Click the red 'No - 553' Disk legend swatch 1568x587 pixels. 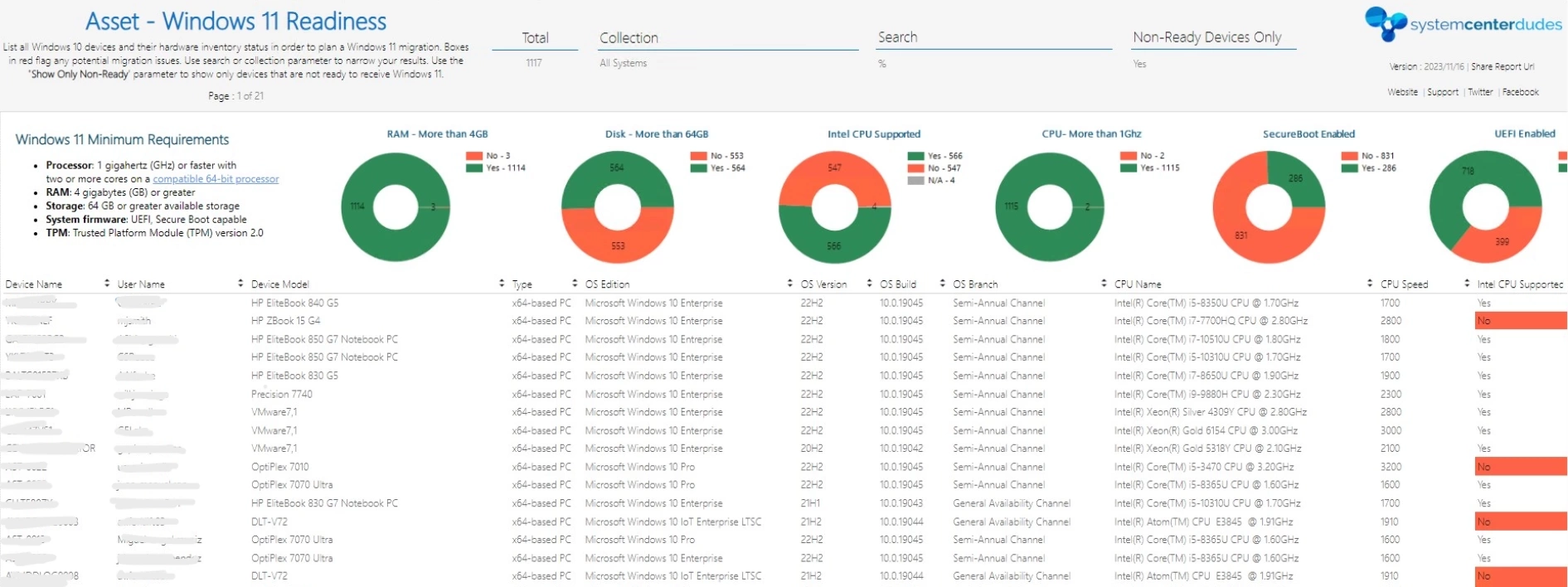point(698,156)
